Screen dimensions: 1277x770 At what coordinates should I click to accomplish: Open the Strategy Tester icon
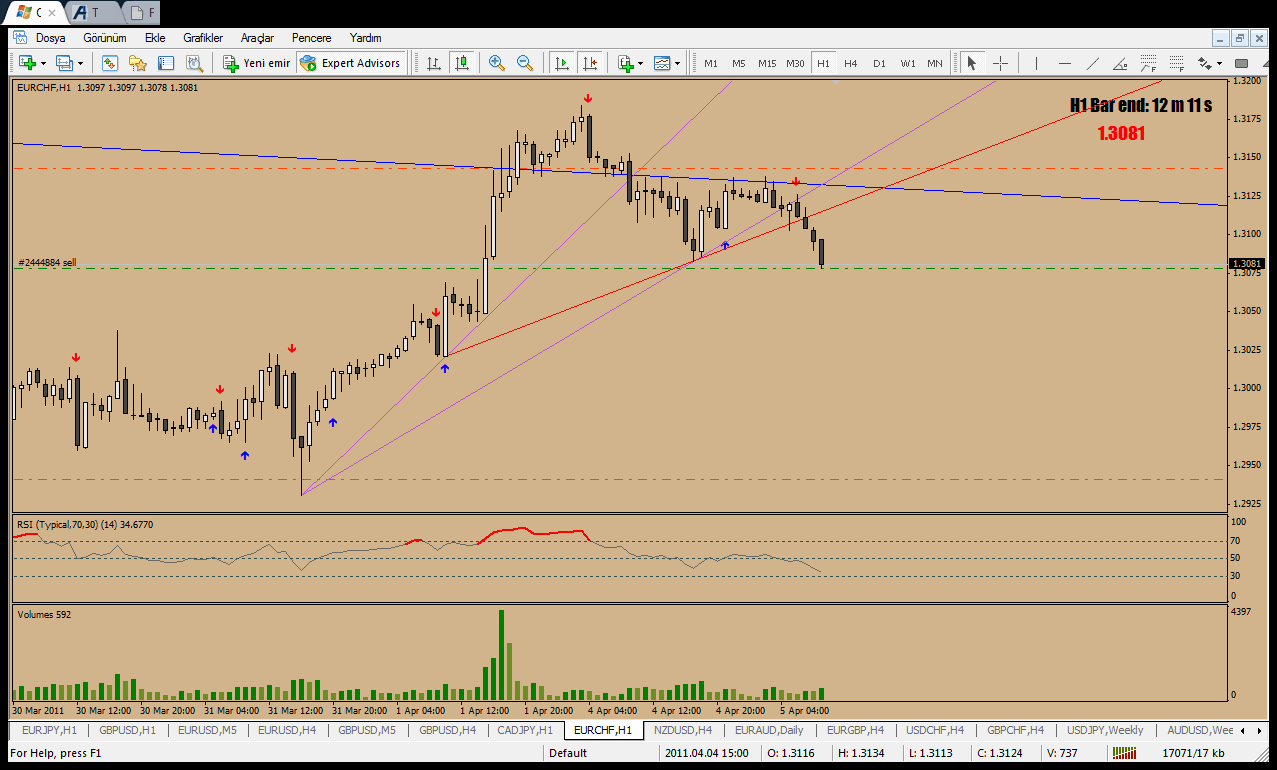coord(194,63)
